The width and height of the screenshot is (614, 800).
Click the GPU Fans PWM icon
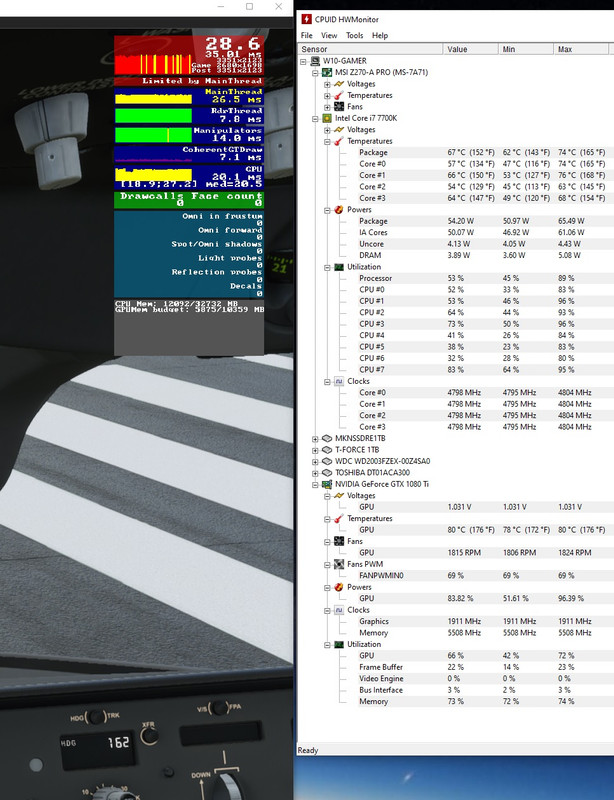[x=339, y=564]
